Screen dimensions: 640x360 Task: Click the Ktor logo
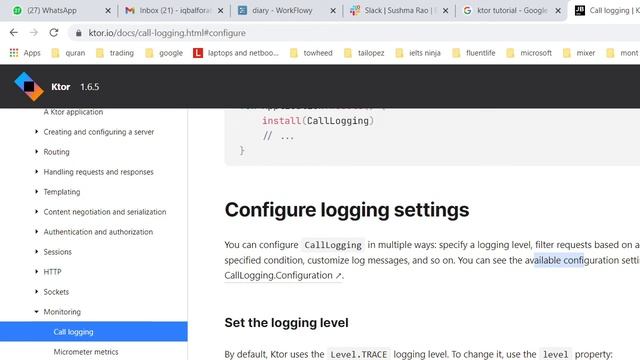pos(29,87)
